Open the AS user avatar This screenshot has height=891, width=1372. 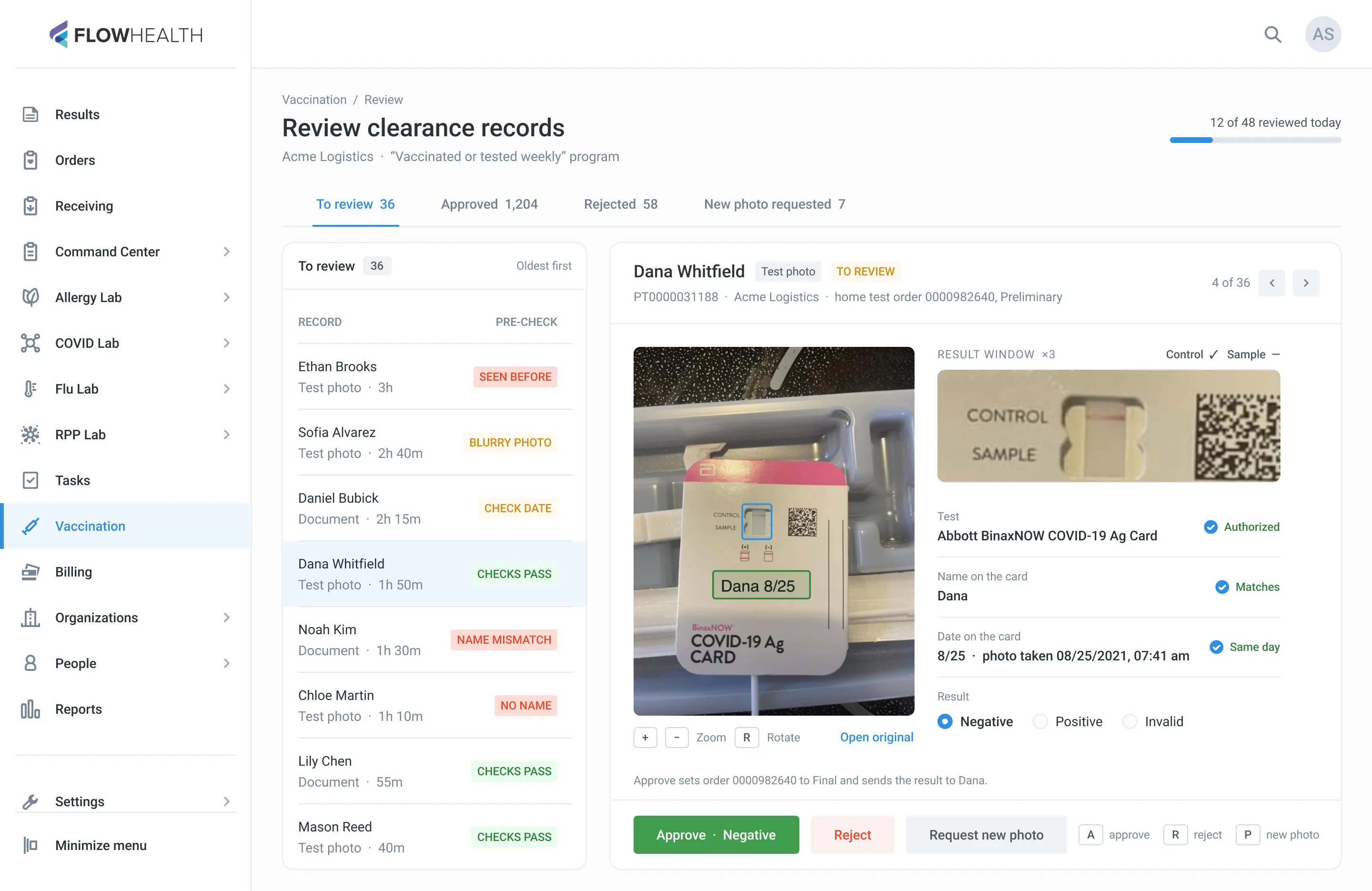(x=1323, y=35)
